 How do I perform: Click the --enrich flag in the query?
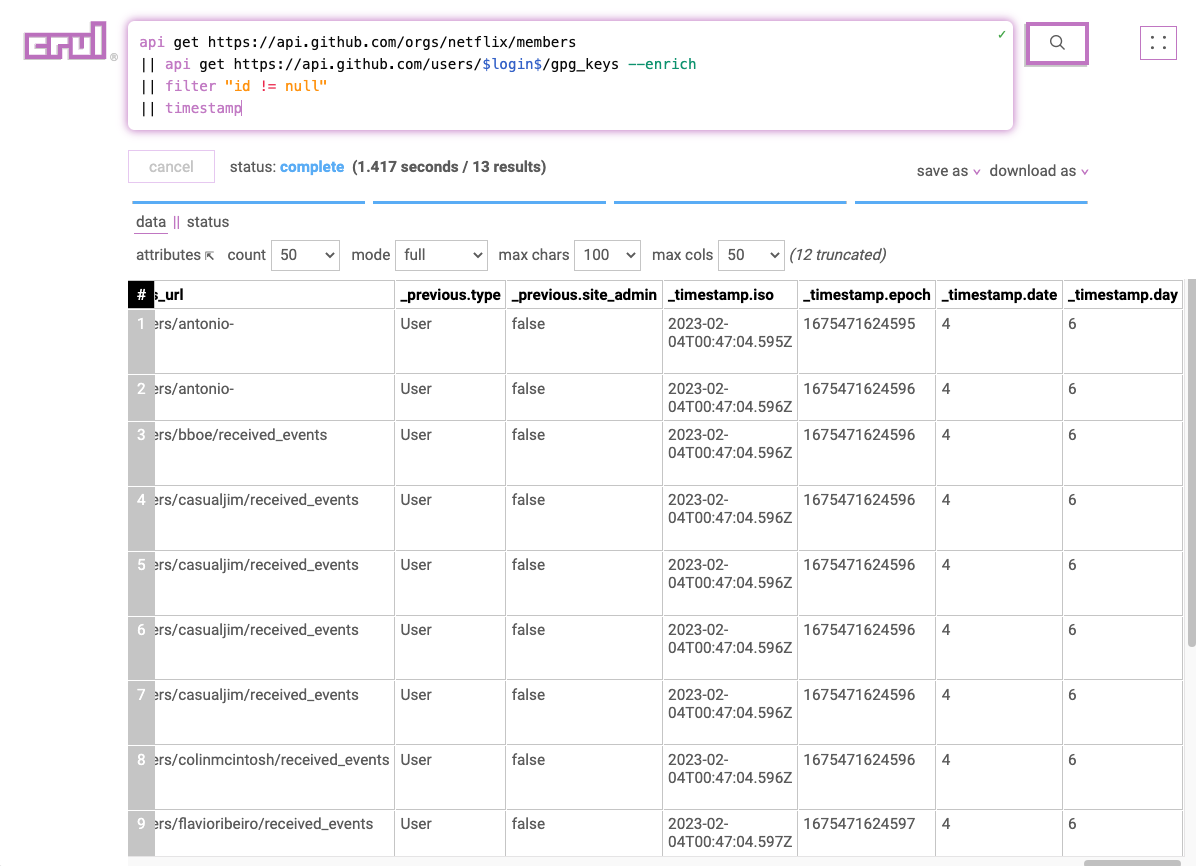(x=662, y=64)
